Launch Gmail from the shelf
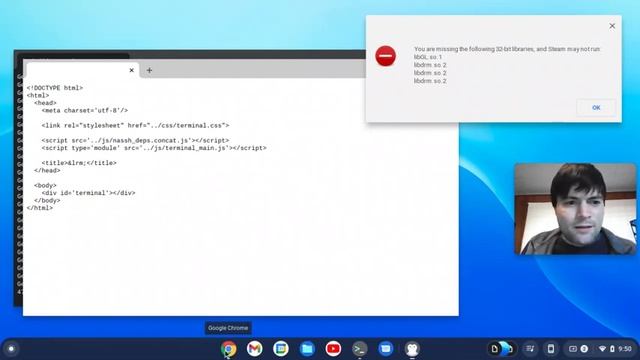The image size is (640, 360). (255, 349)
